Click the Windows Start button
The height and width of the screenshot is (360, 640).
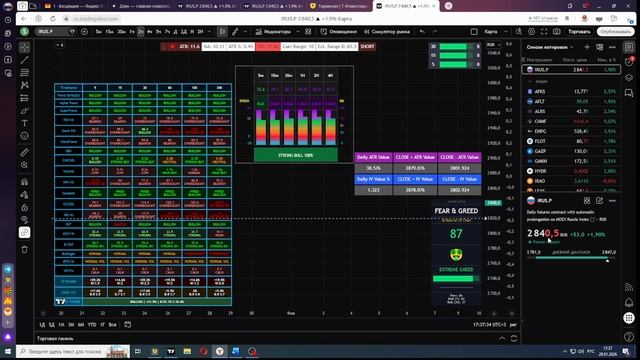tap(8, 351)
